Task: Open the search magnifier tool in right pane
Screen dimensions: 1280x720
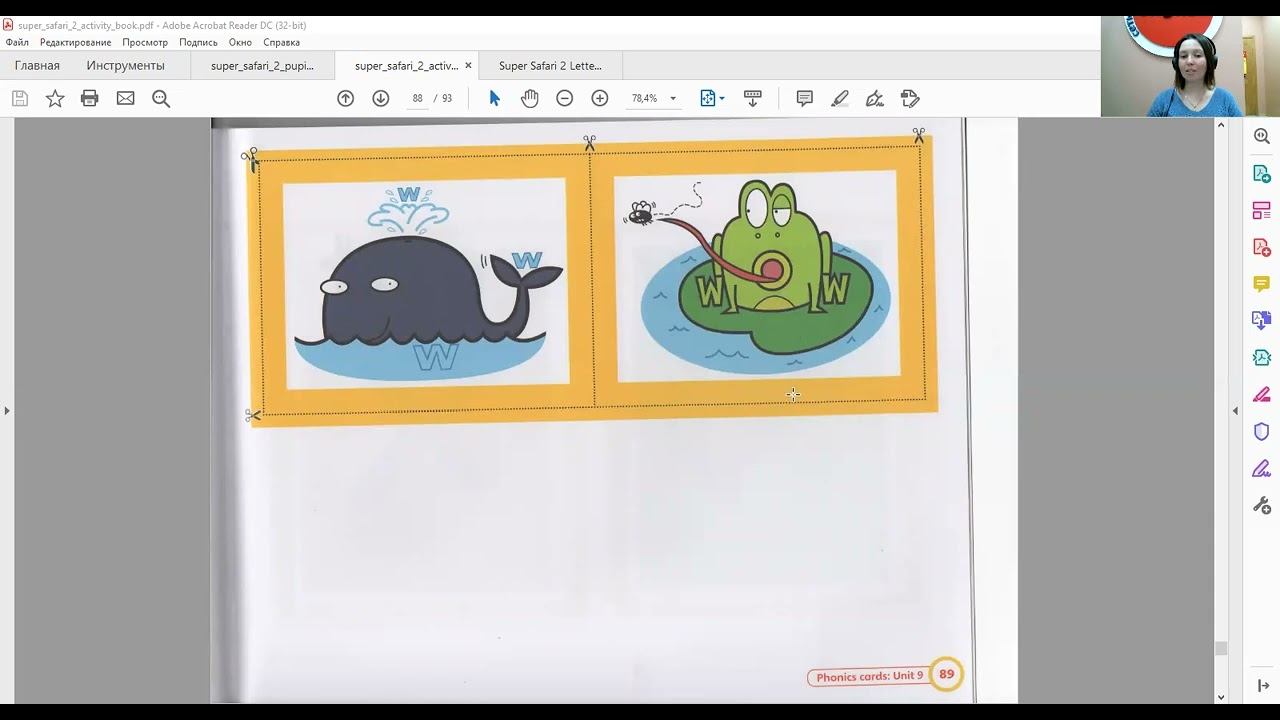Action: (x=1262, y=136)
